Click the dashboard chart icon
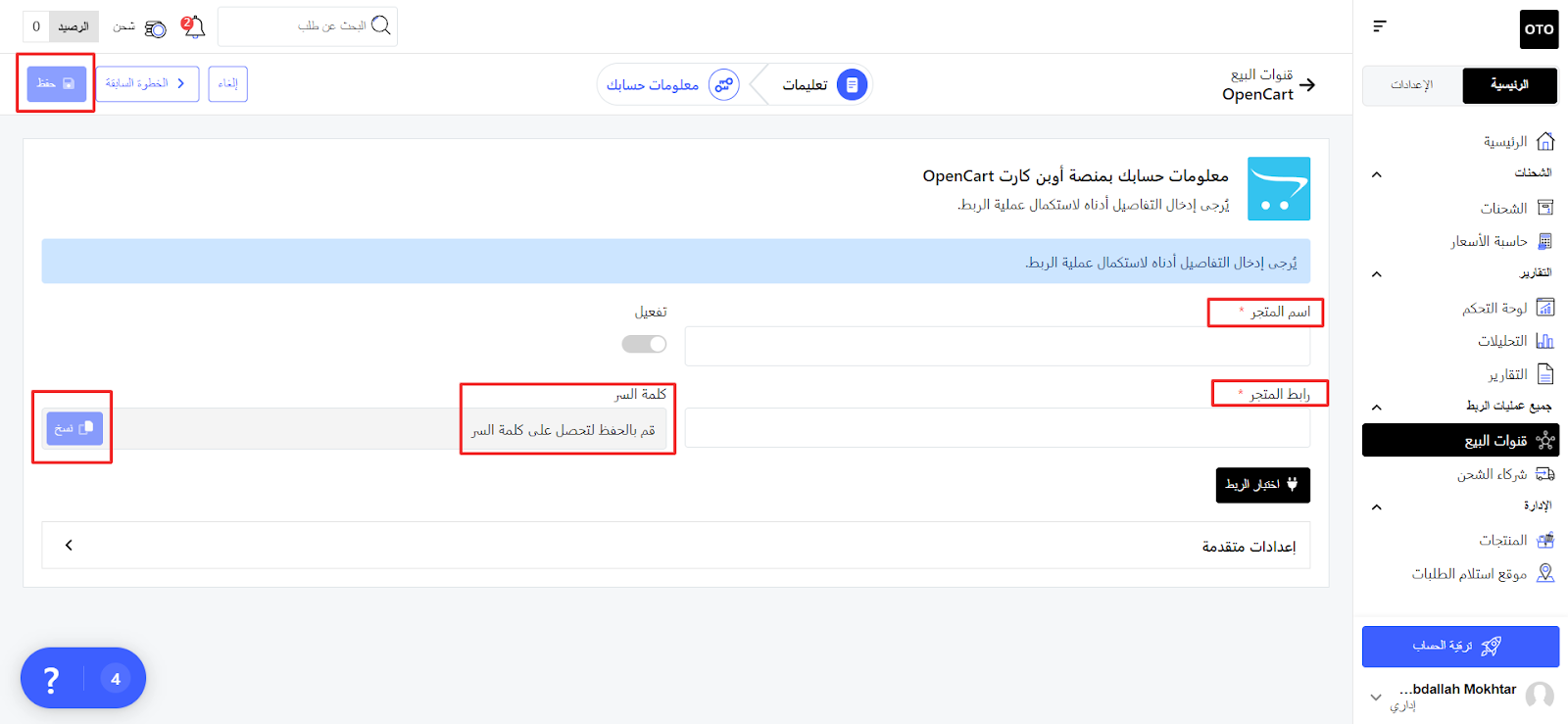 (1545, 308)
